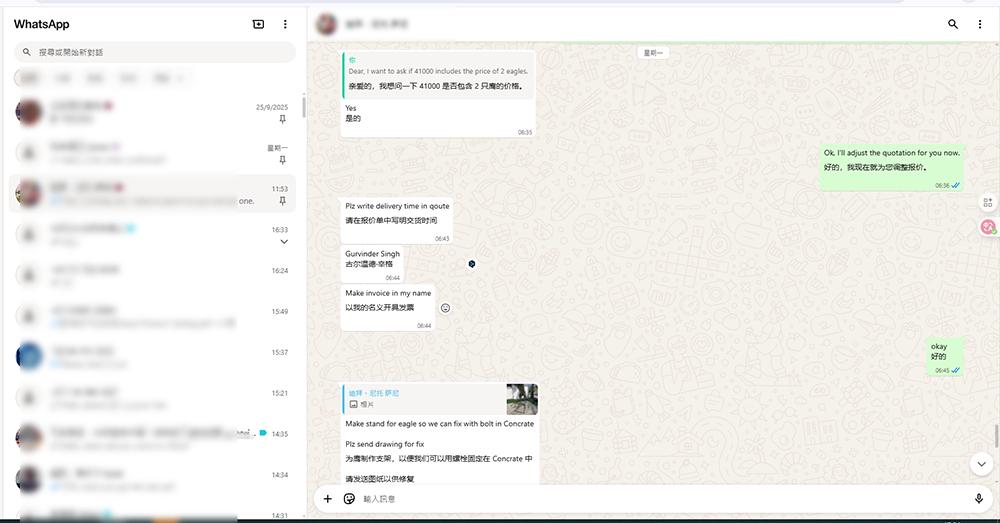Open the attachment plus button
Viewport: 1000px width, 523px height.
(327, 498)
